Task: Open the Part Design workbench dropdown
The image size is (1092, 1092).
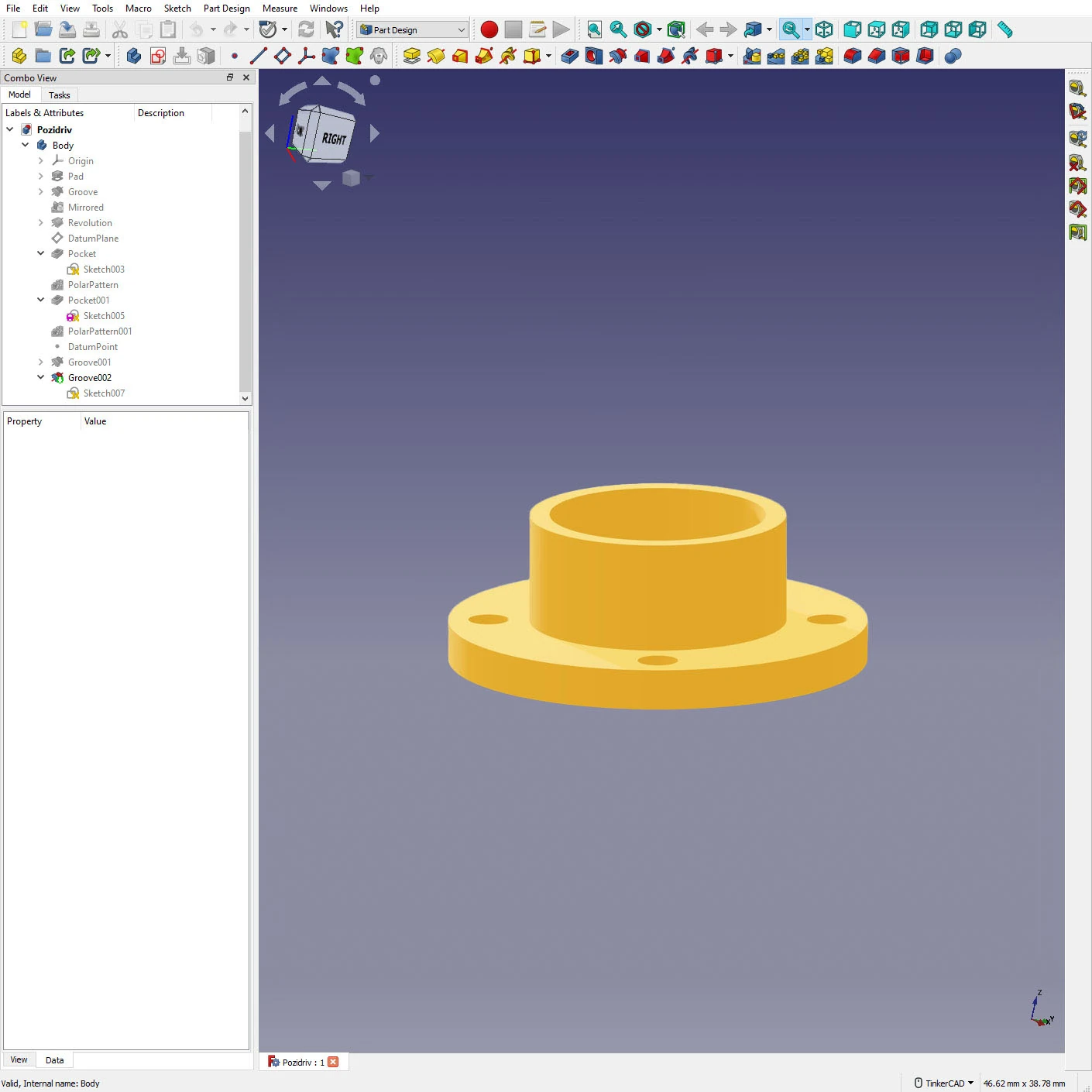Action: pyautogui.click(x=413, y=30)
